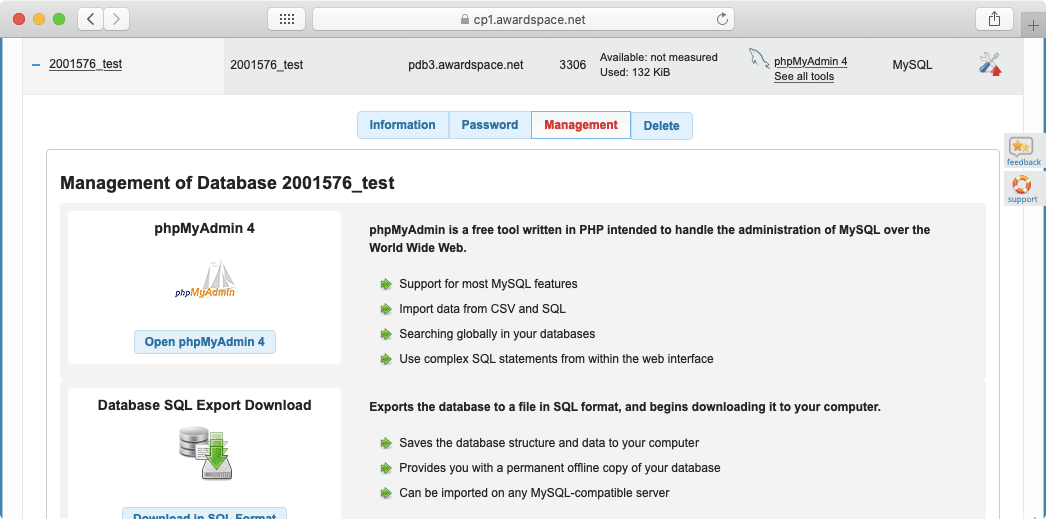The width and height of the screenshot is (1046, 519).
Task: Click Safari's Share icon
Action: point(994,19)
